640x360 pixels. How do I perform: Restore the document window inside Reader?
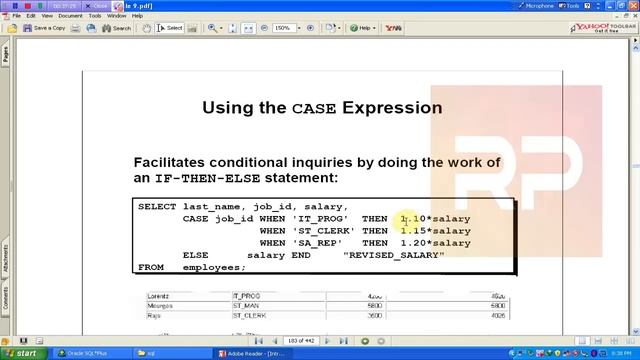pyautogui.click(x=626, y=16)
